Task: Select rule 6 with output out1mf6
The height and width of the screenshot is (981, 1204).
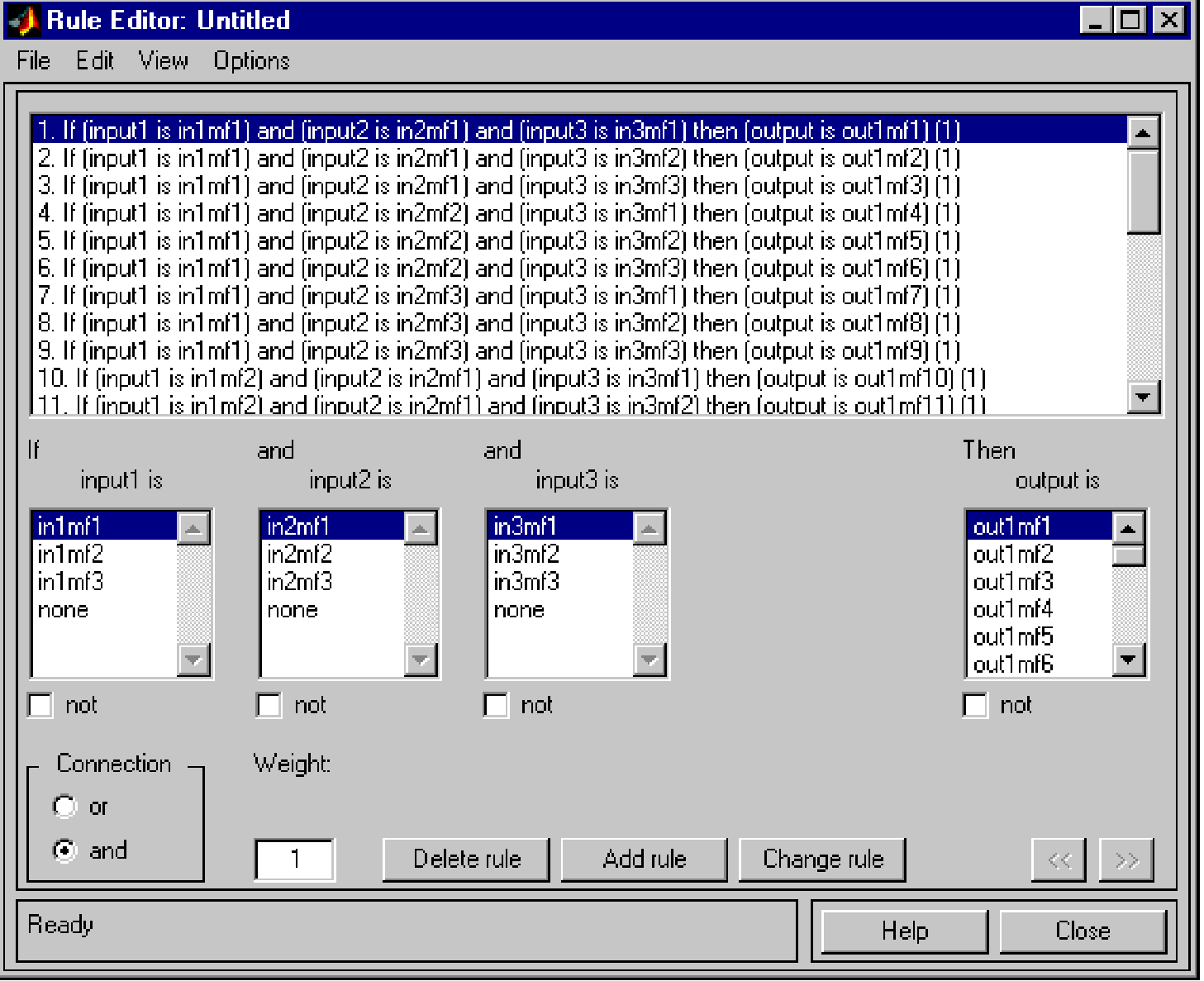Action: pyautogui.click(x=579, y=269)
